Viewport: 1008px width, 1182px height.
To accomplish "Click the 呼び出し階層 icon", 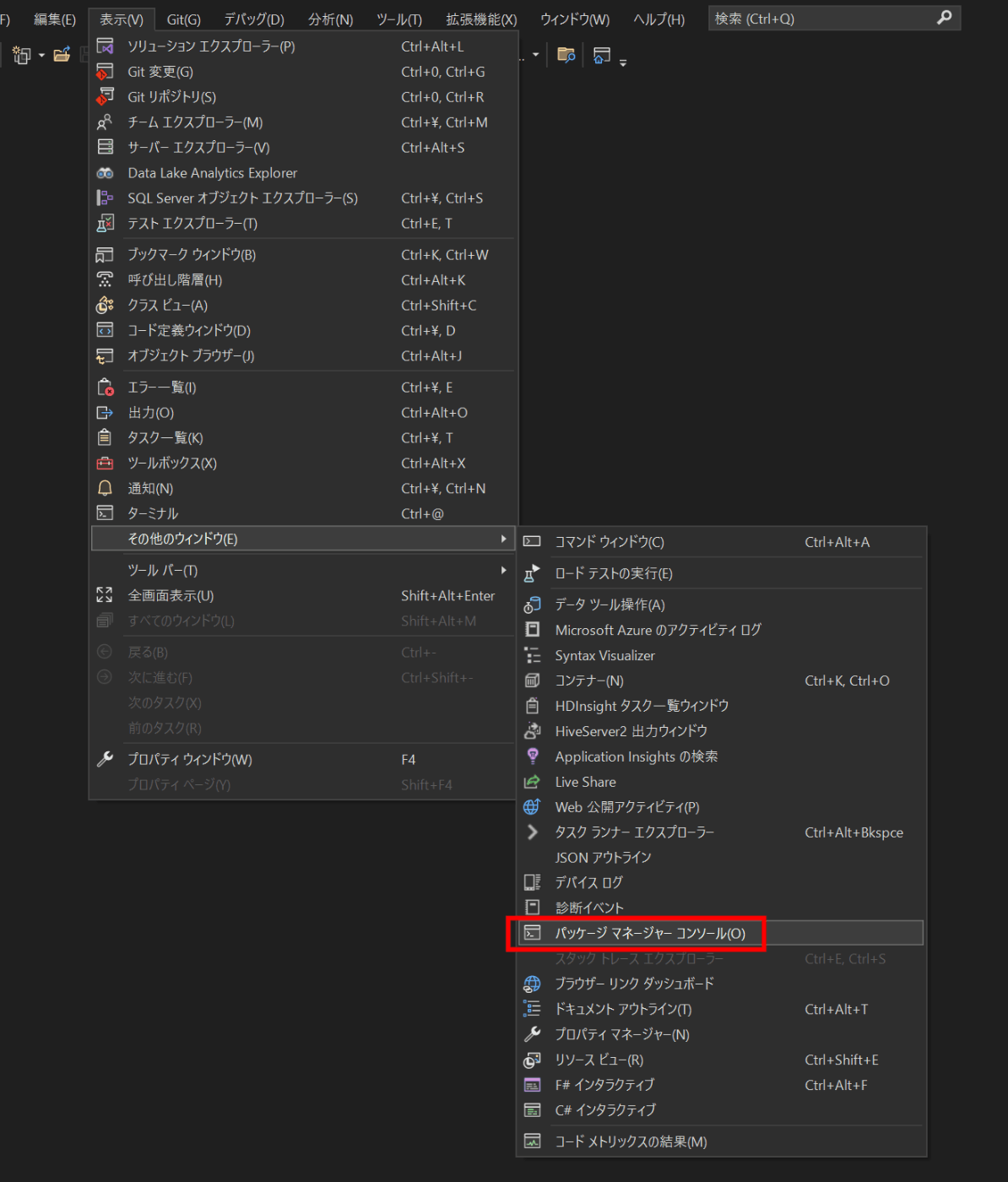I will click(105, 279).
